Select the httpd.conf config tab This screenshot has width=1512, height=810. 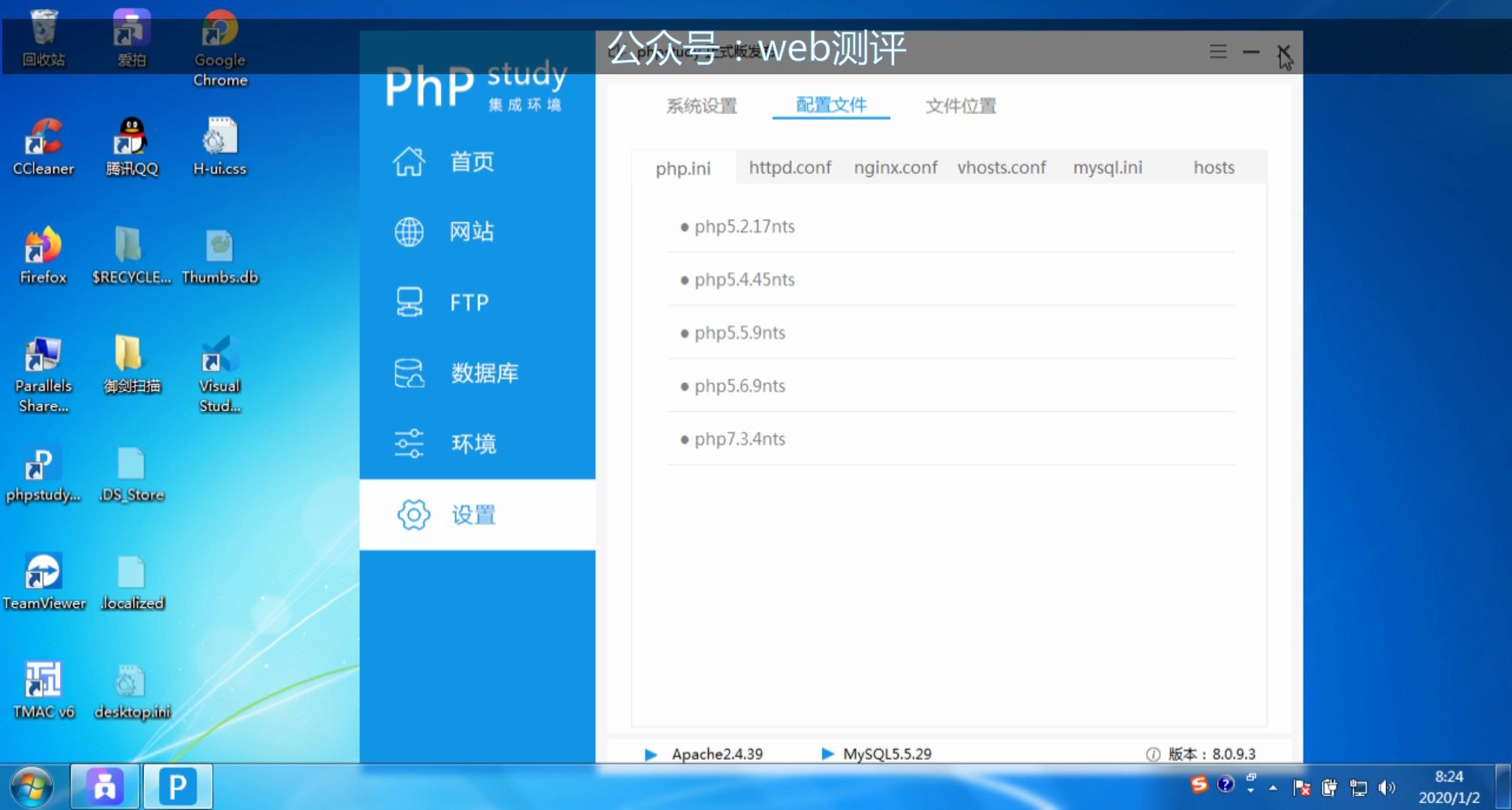790,167
